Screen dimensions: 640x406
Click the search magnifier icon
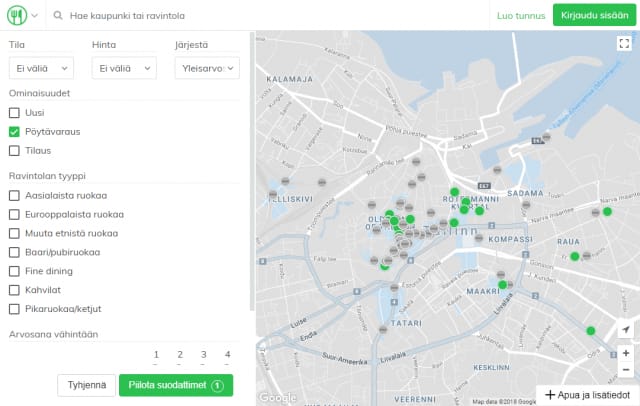coord(58,16)
